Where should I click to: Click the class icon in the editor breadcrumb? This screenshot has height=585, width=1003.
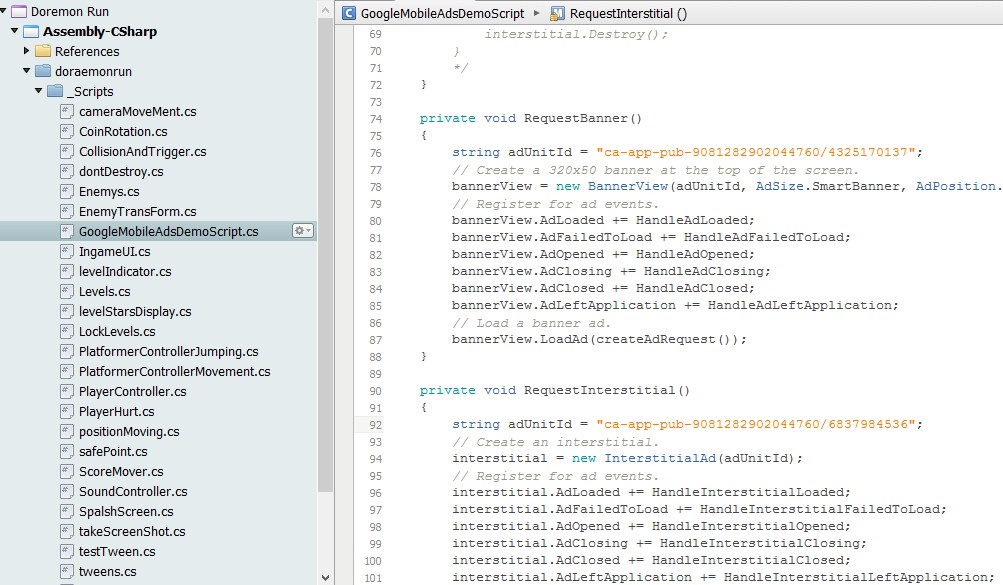pyautogui.click(x=349, y=13)
